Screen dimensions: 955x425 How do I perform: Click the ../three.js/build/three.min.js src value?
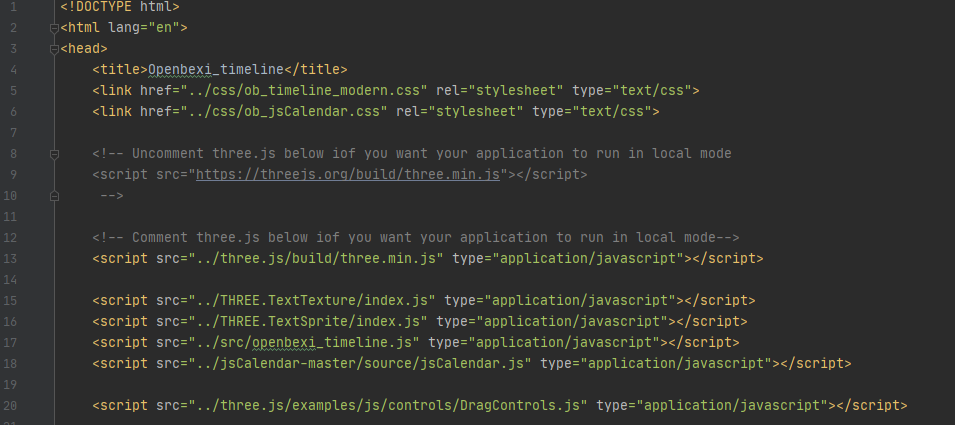click(316, 258)
